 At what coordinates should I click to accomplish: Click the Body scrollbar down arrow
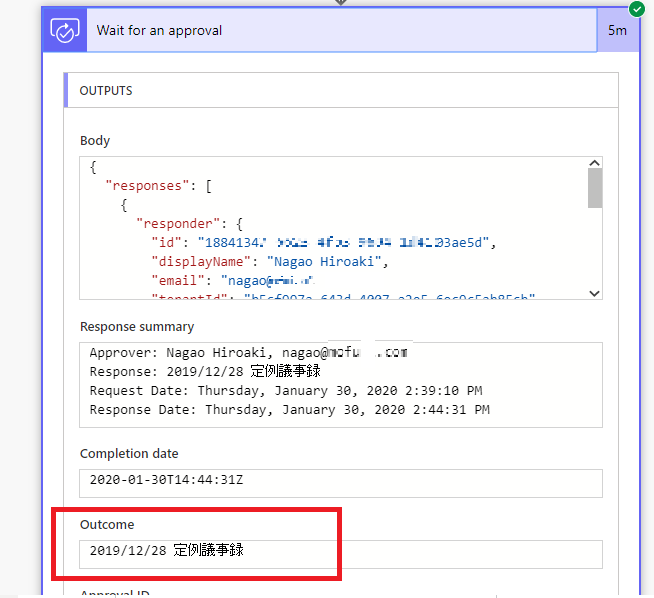click(x=594, y=294)
